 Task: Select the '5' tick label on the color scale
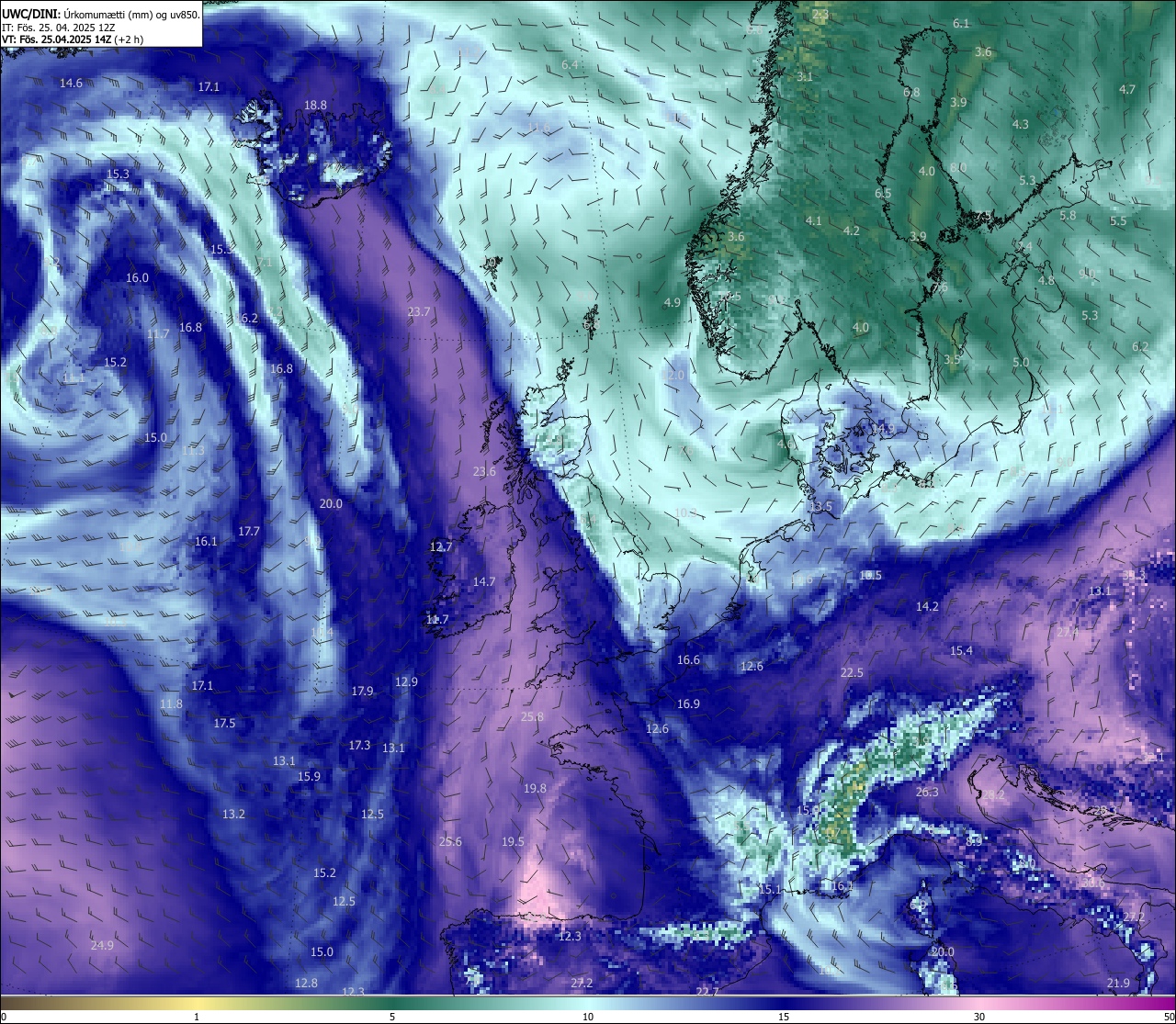pyautogui.click(x=392, y=1017)
